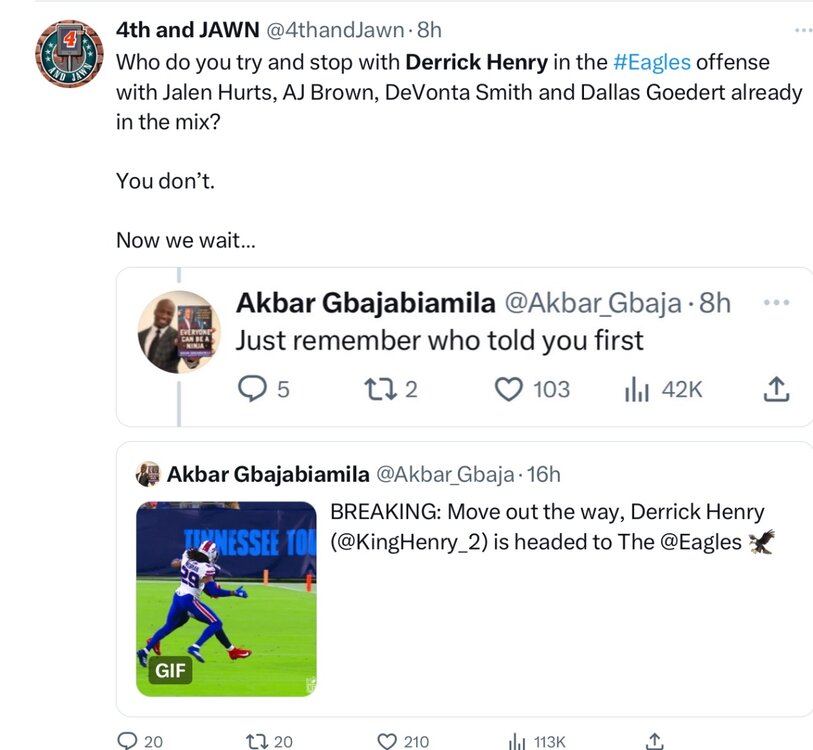
Task: Play the Derrick Henry GIF thumbnail
Action: [x=226, y=599]
